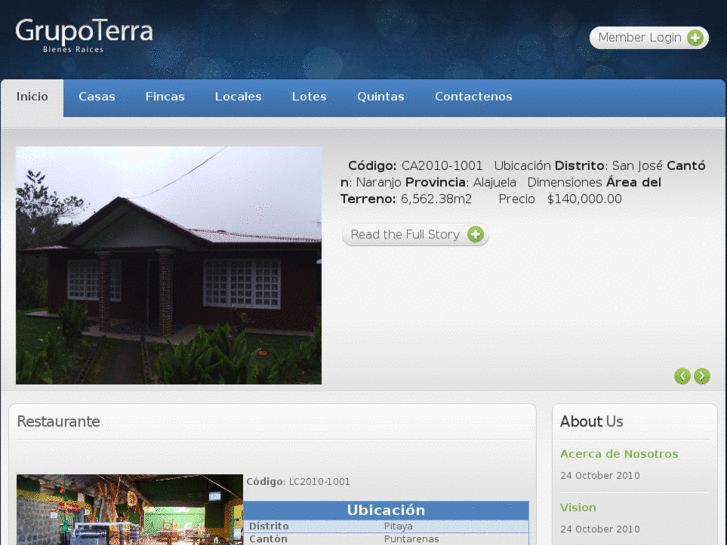Open the Member Login button
This screenshot has height=545, width=727.
click(649, 38)
